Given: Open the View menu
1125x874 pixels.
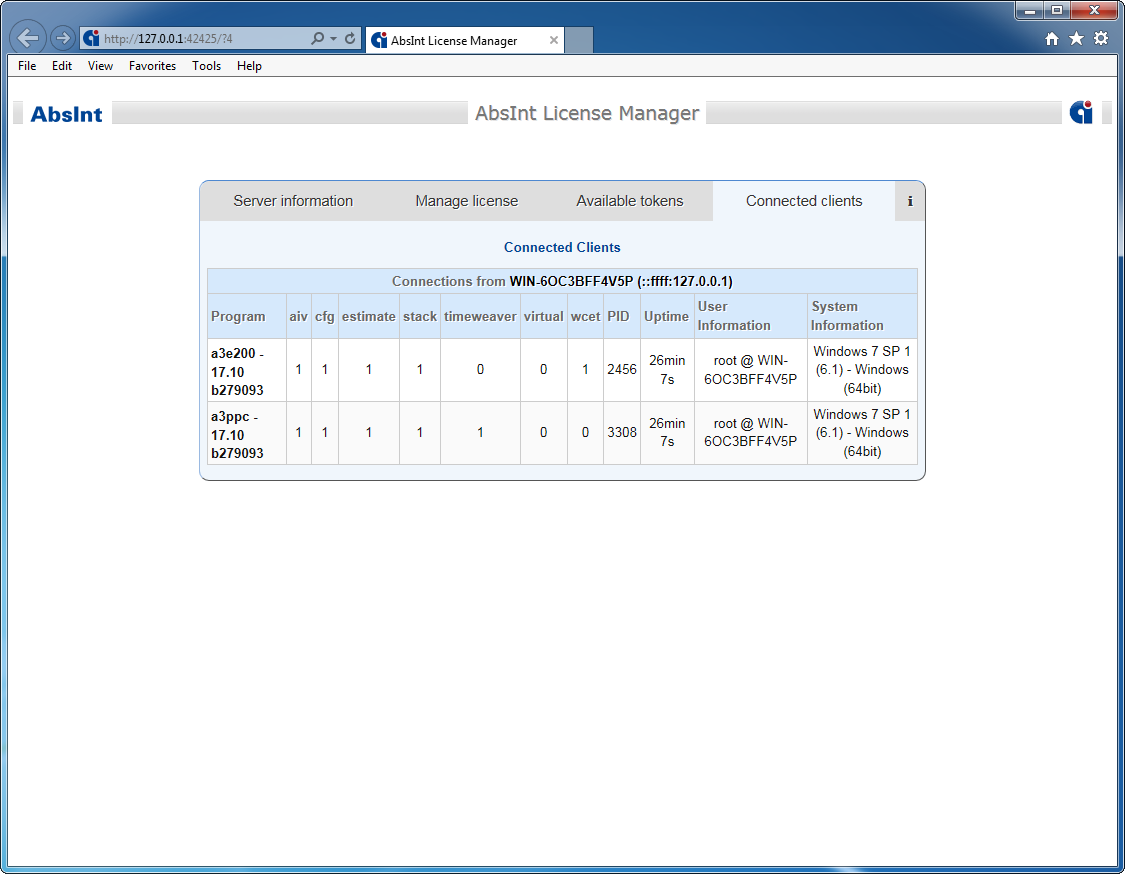Looking at the screenshot, I should (x=100, y=66).
